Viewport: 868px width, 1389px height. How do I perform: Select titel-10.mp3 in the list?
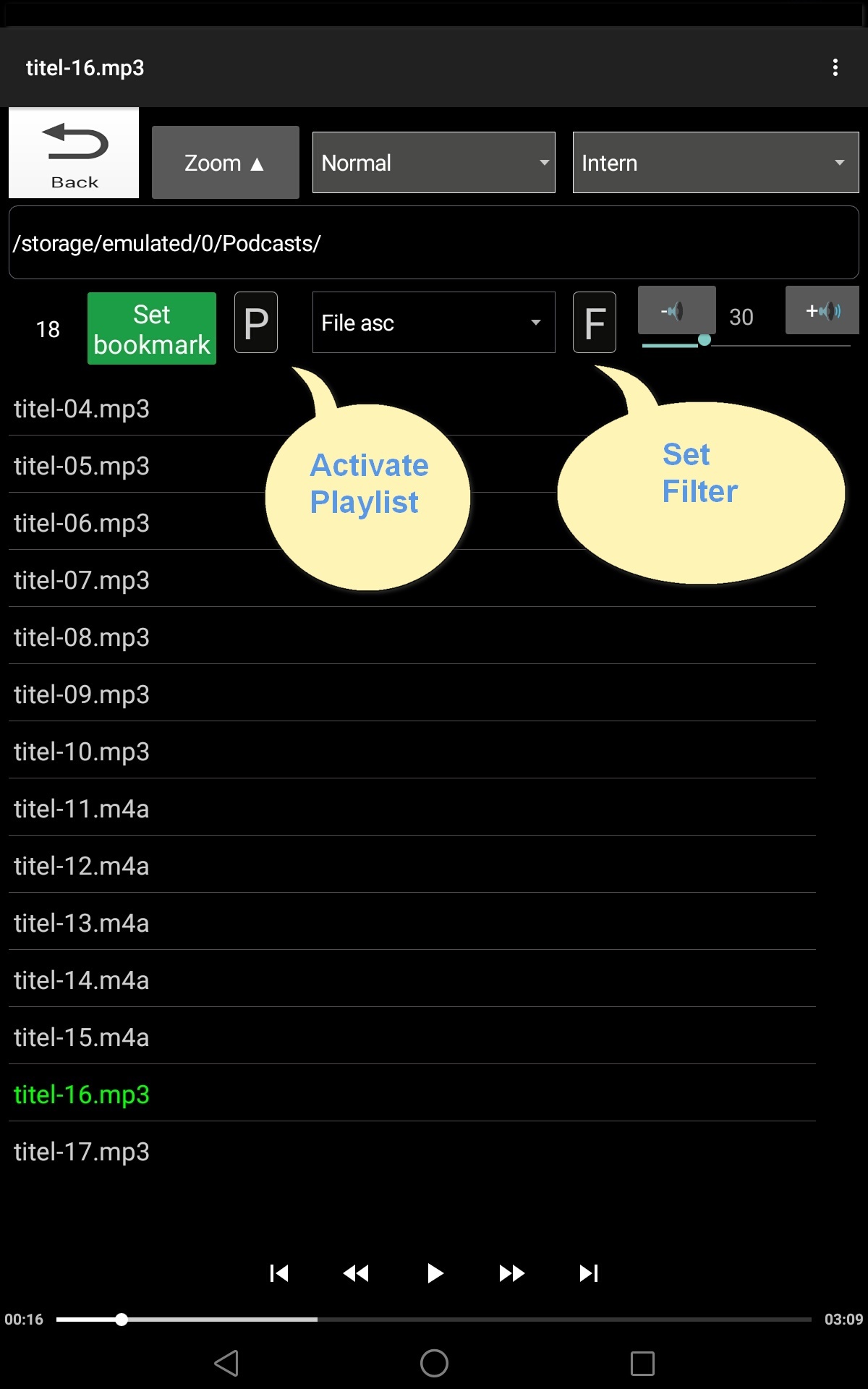(412, 751)
